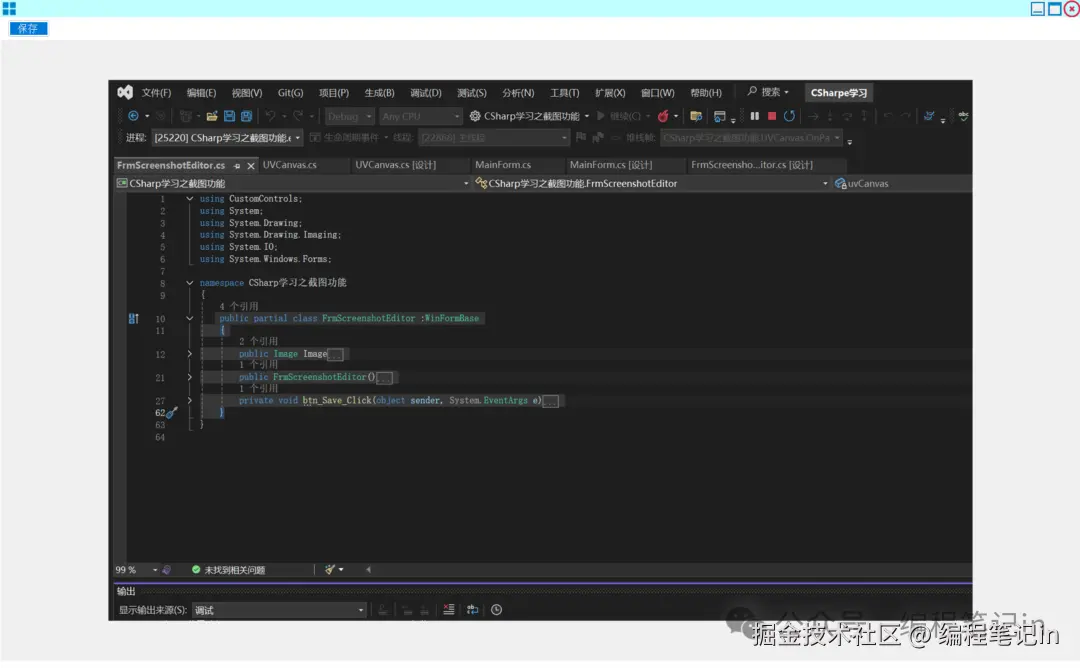
Task: Open the 帮助(H) menu
Action: (706, 93)
